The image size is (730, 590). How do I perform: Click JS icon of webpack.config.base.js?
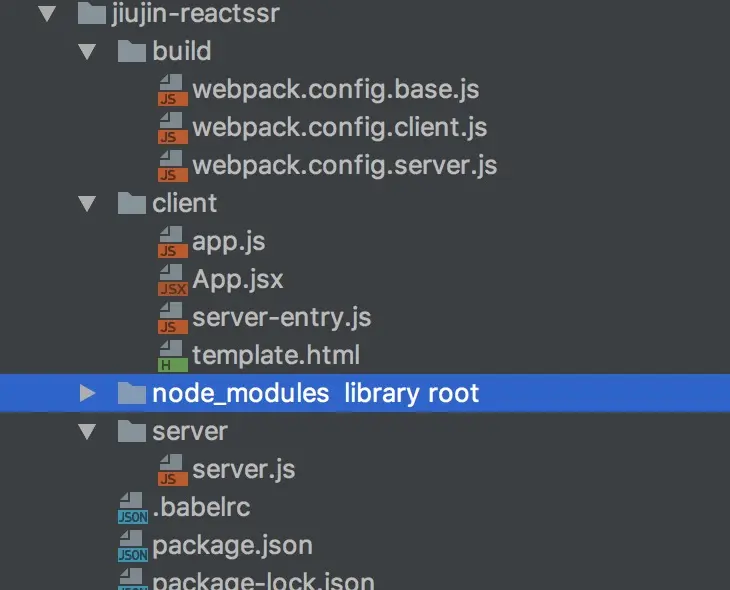[x=173, y=90]
